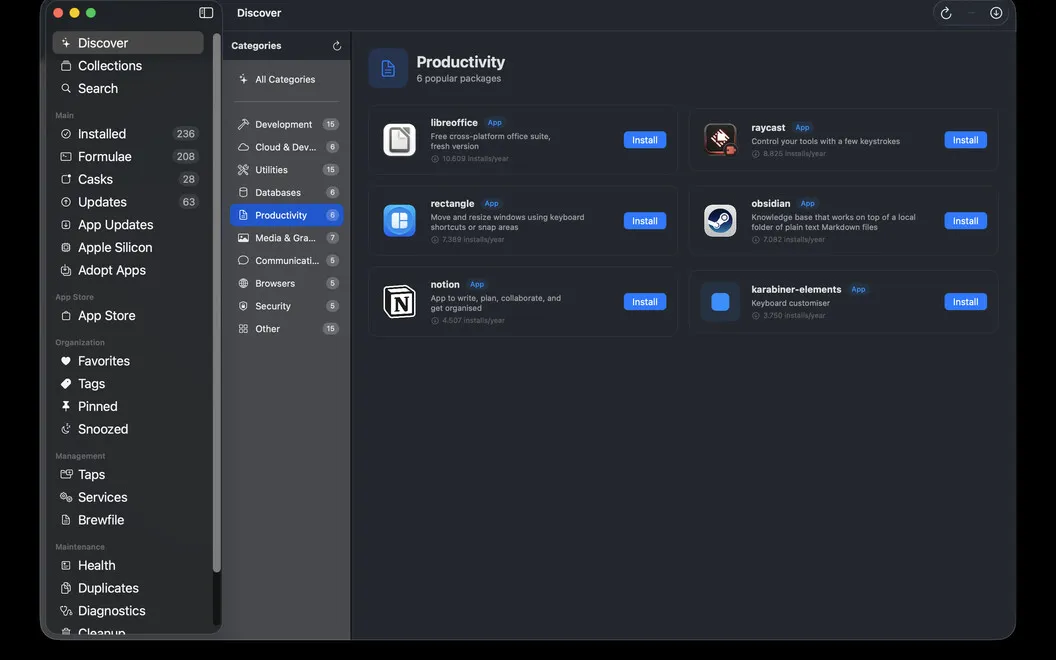The height and width of the screenshot is (660, 1056).
Task: Open Favorites
Action: (128, 361)
